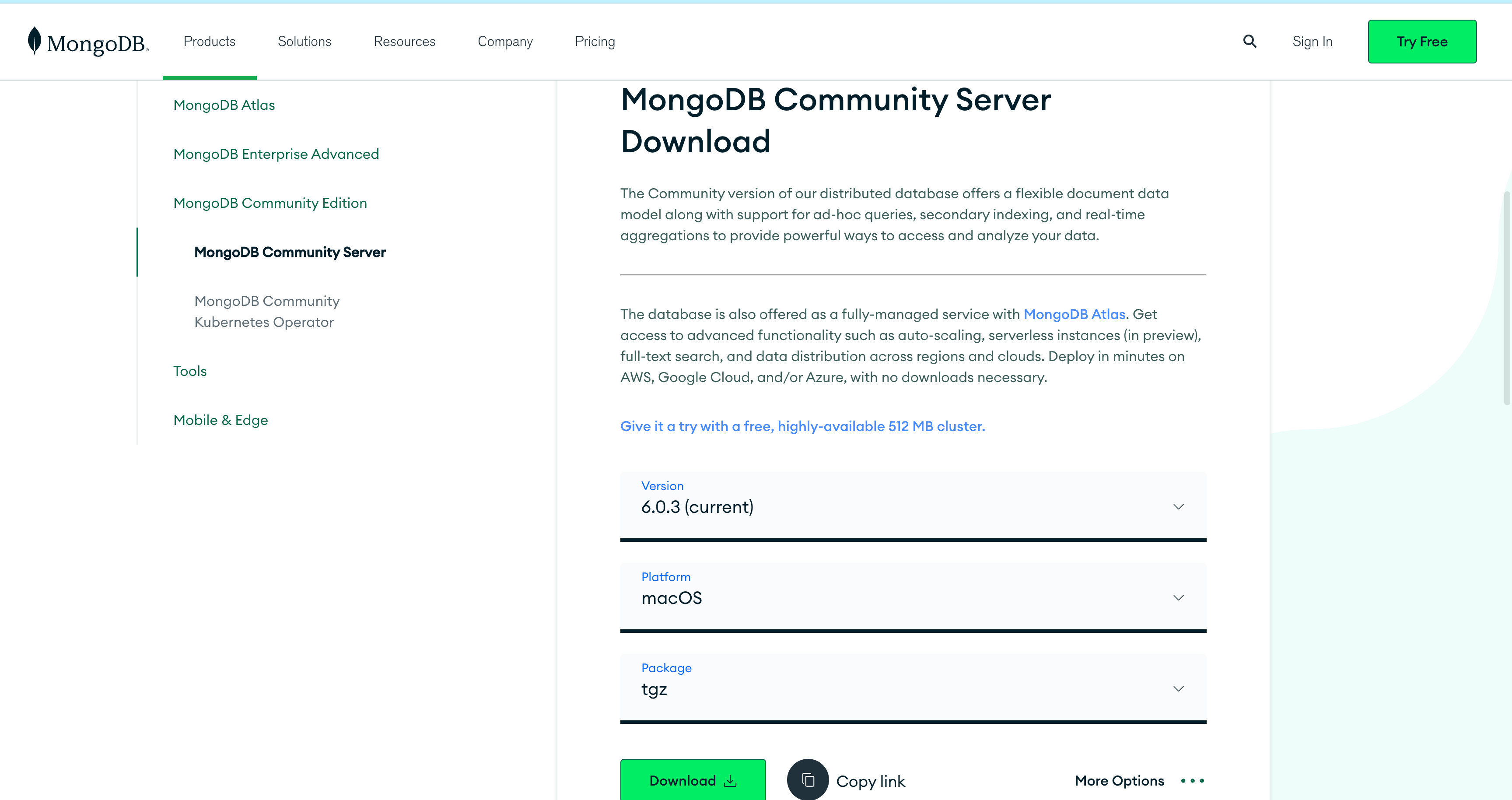Follow the MongoDB Atlas inline link
1512x800 pixels.
(x=1074, y=314)
